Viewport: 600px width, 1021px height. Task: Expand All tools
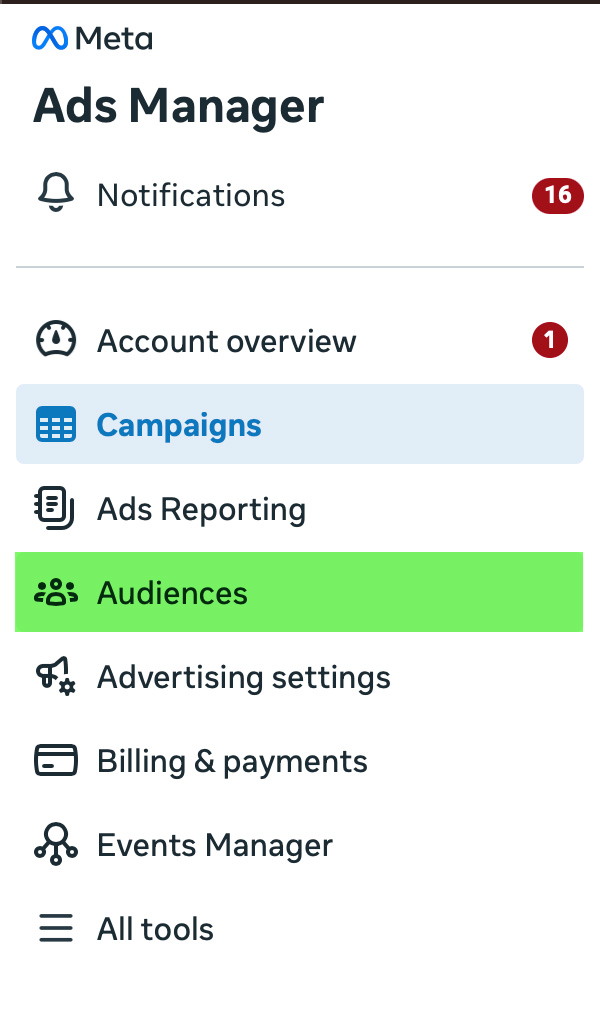tap(300, 929)
